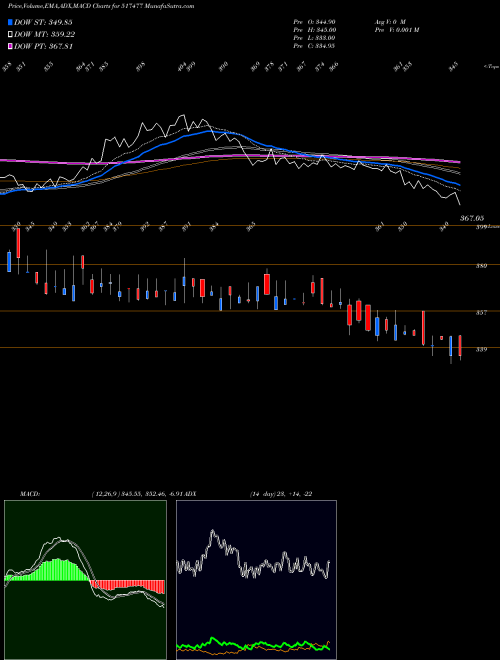This screenshot has width=500, height=660.
Task: Click the 'Pre C: 334.95' value
Action: [x=314, y=46]
